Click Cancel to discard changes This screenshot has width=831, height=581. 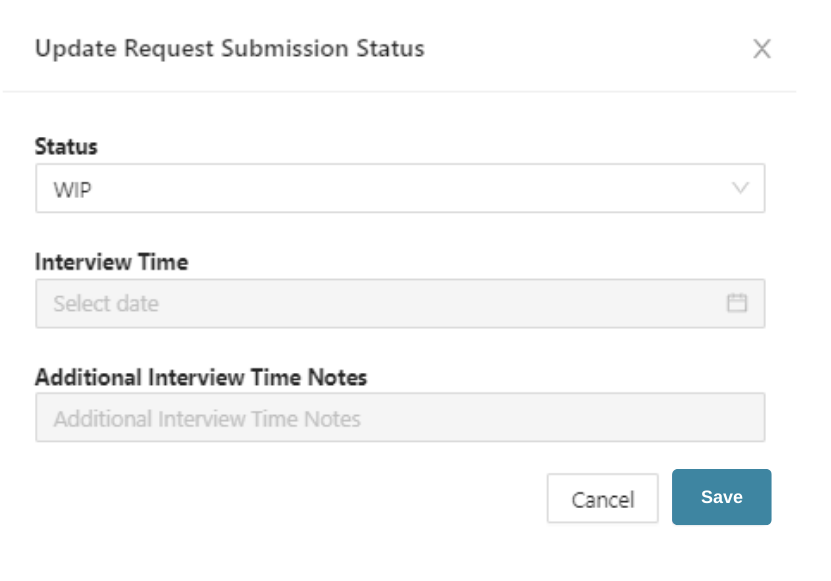(602, 497)
